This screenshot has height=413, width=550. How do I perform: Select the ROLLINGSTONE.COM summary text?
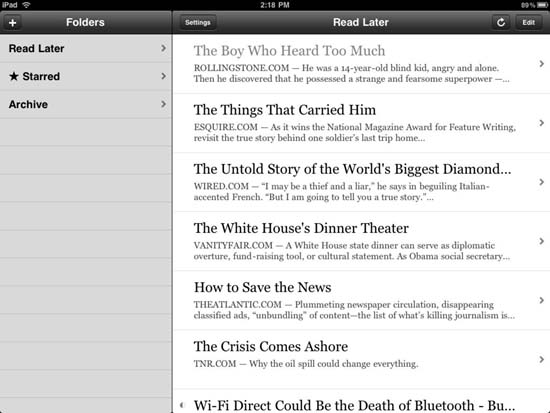tap(351, 73)
